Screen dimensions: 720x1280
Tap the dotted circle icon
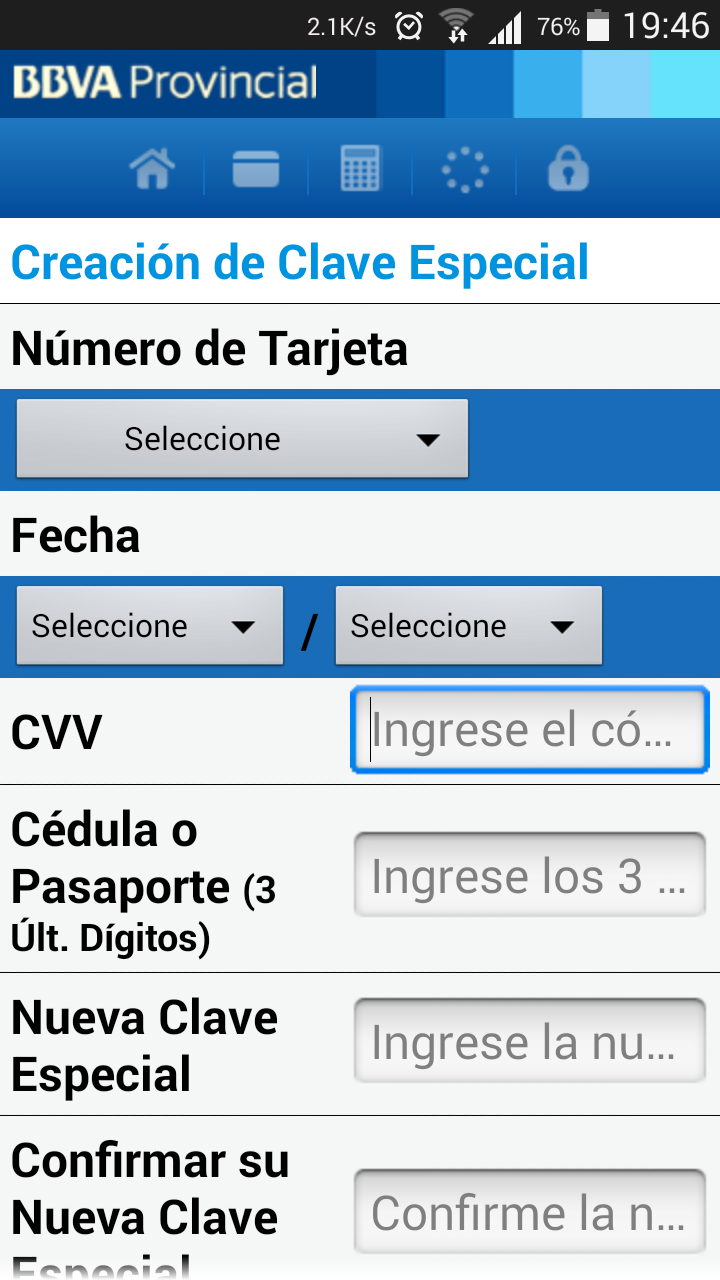click(x=464, y=170)
